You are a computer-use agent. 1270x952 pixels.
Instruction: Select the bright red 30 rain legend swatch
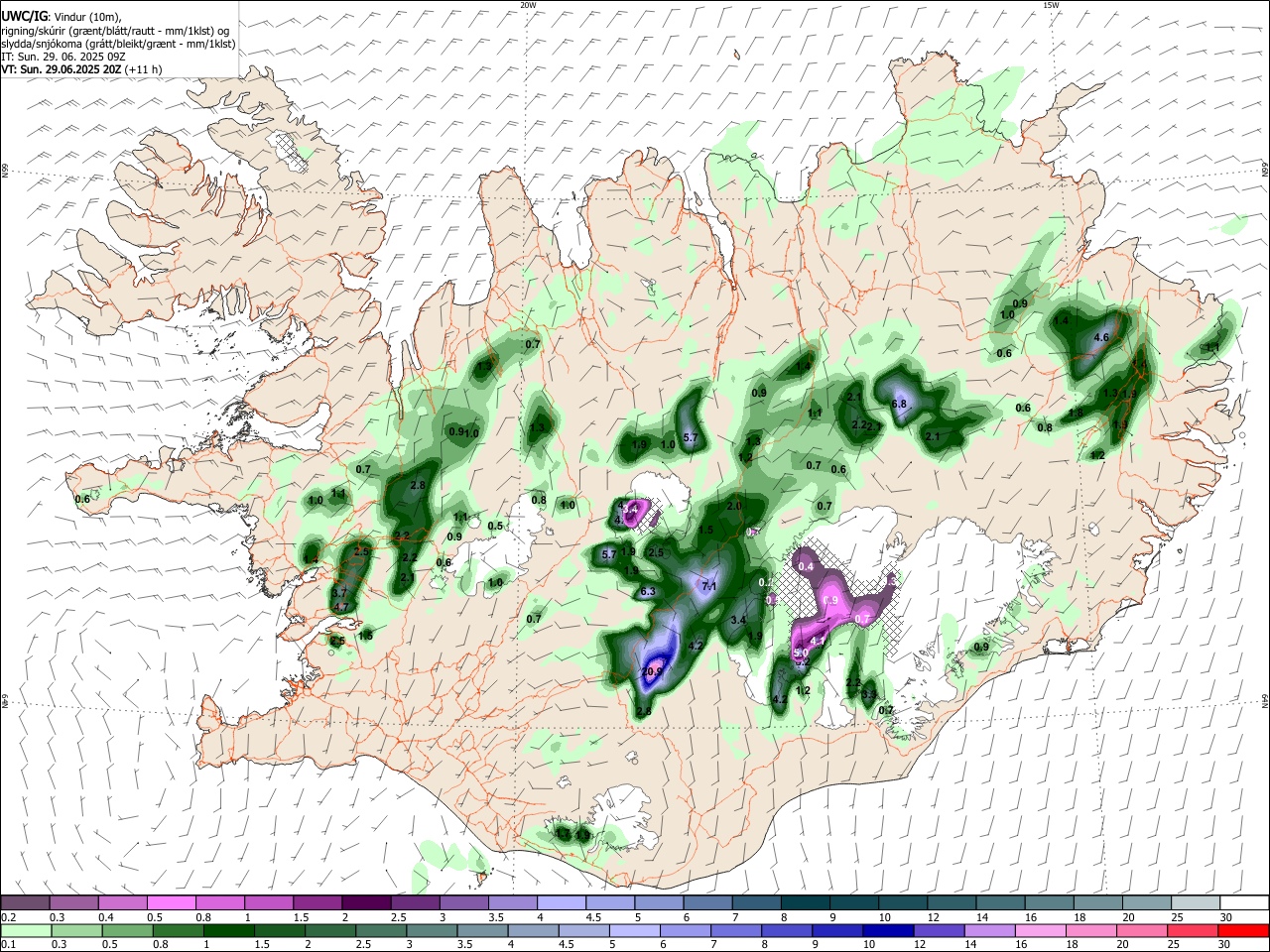[x=1243, y=930]
